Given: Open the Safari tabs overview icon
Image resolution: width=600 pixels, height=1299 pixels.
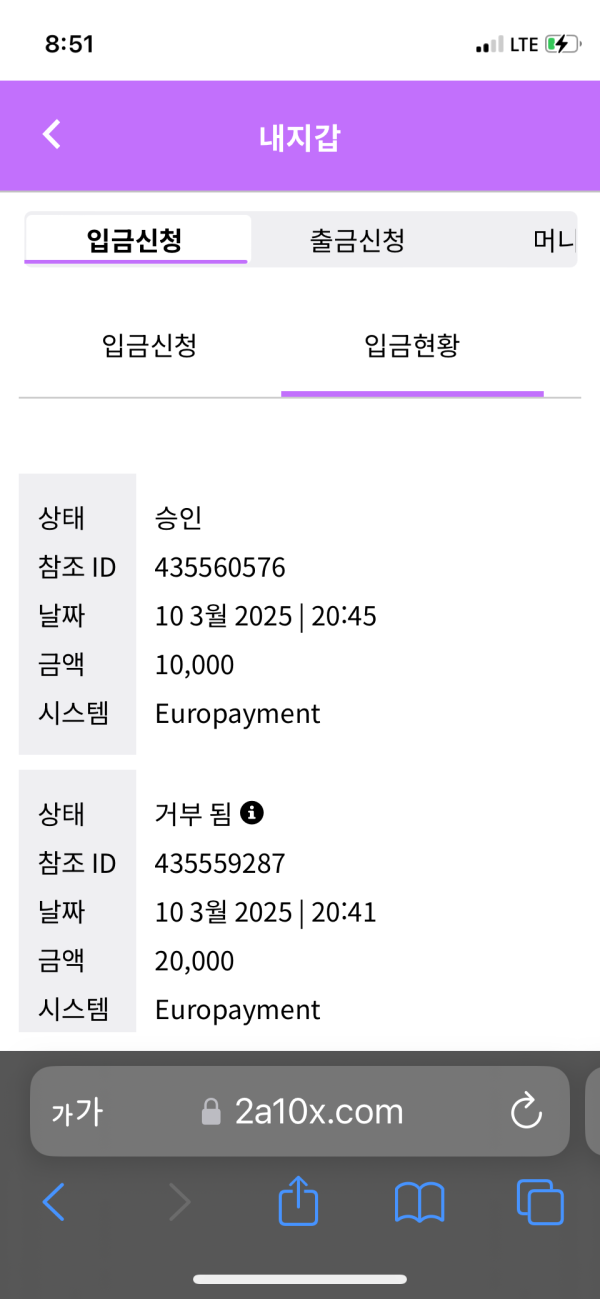Looking at the screenshot, I should click(x=540, y=1202).
